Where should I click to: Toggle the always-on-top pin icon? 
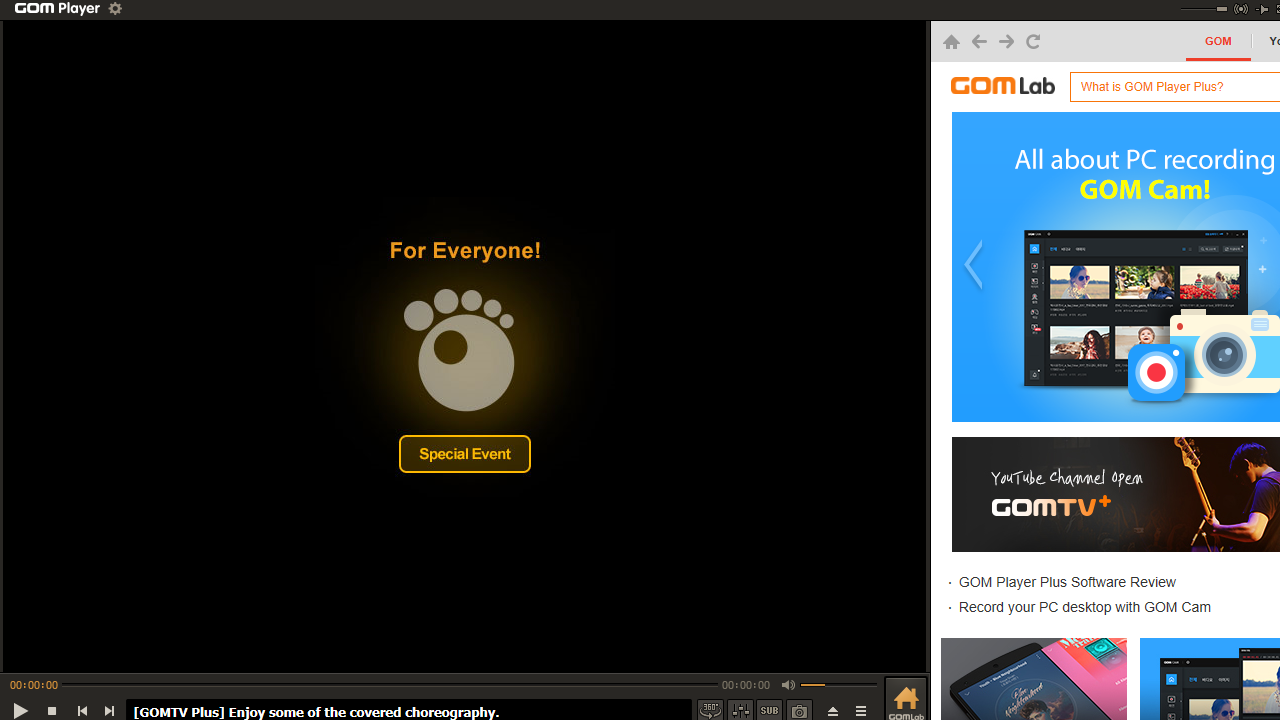click(x=1262, y=9)
